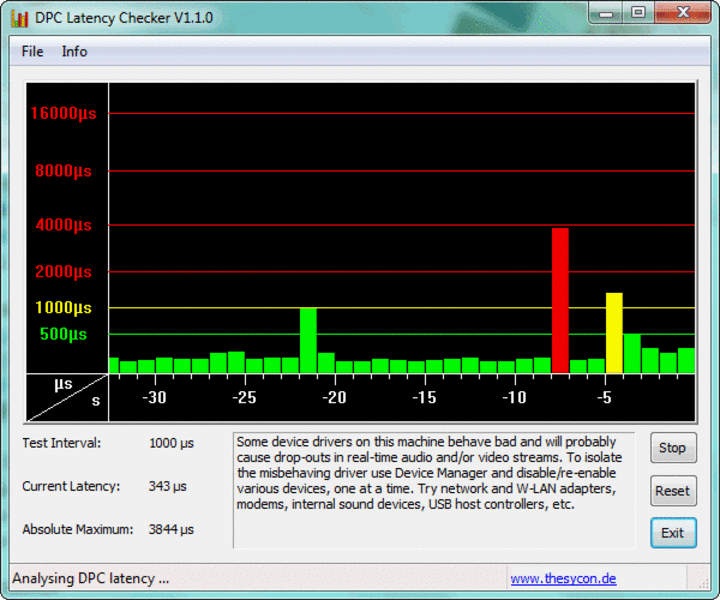Minimize the DPC Latency Checker window
Viewport: 720px width, 600px height.
[607, 14]
